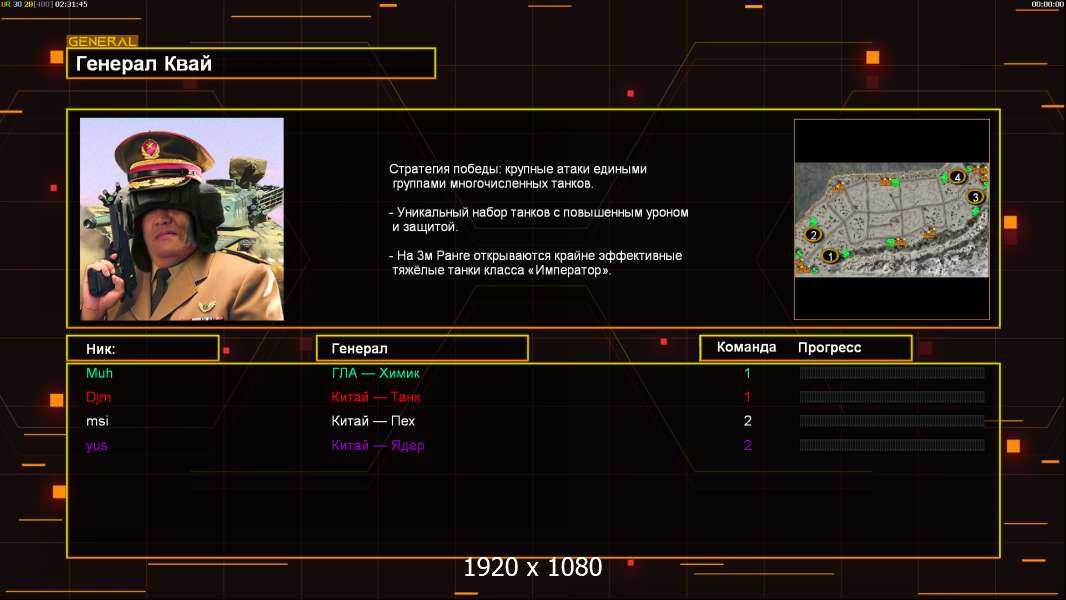Click the Прогресс column header
The height and width of the screenshot is (600, 1066).
829,348
